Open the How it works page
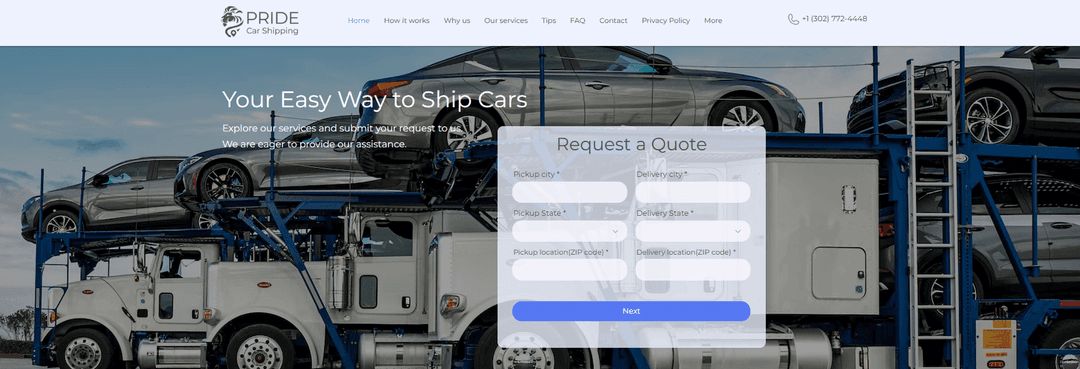Screen dimensions: 1080x369 click(x=406, y=21)
